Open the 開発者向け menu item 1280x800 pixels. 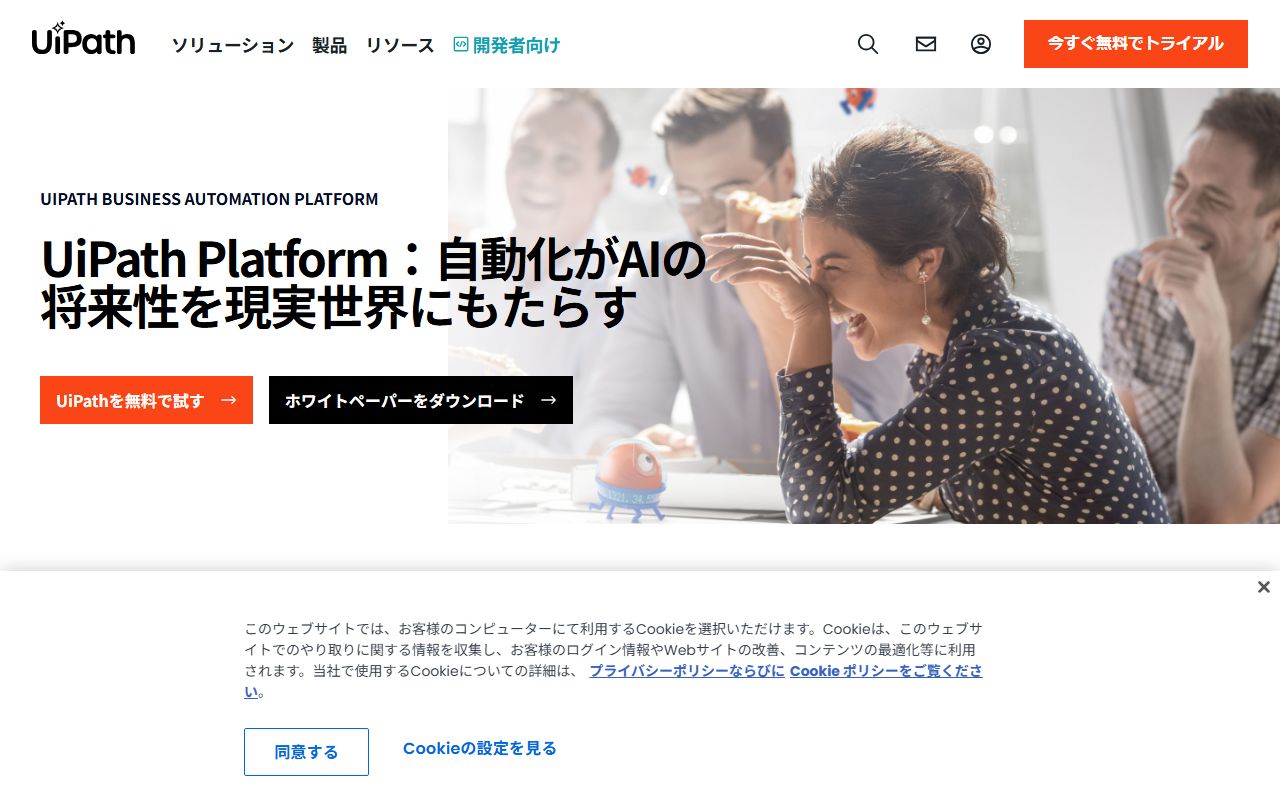(516, 45)
